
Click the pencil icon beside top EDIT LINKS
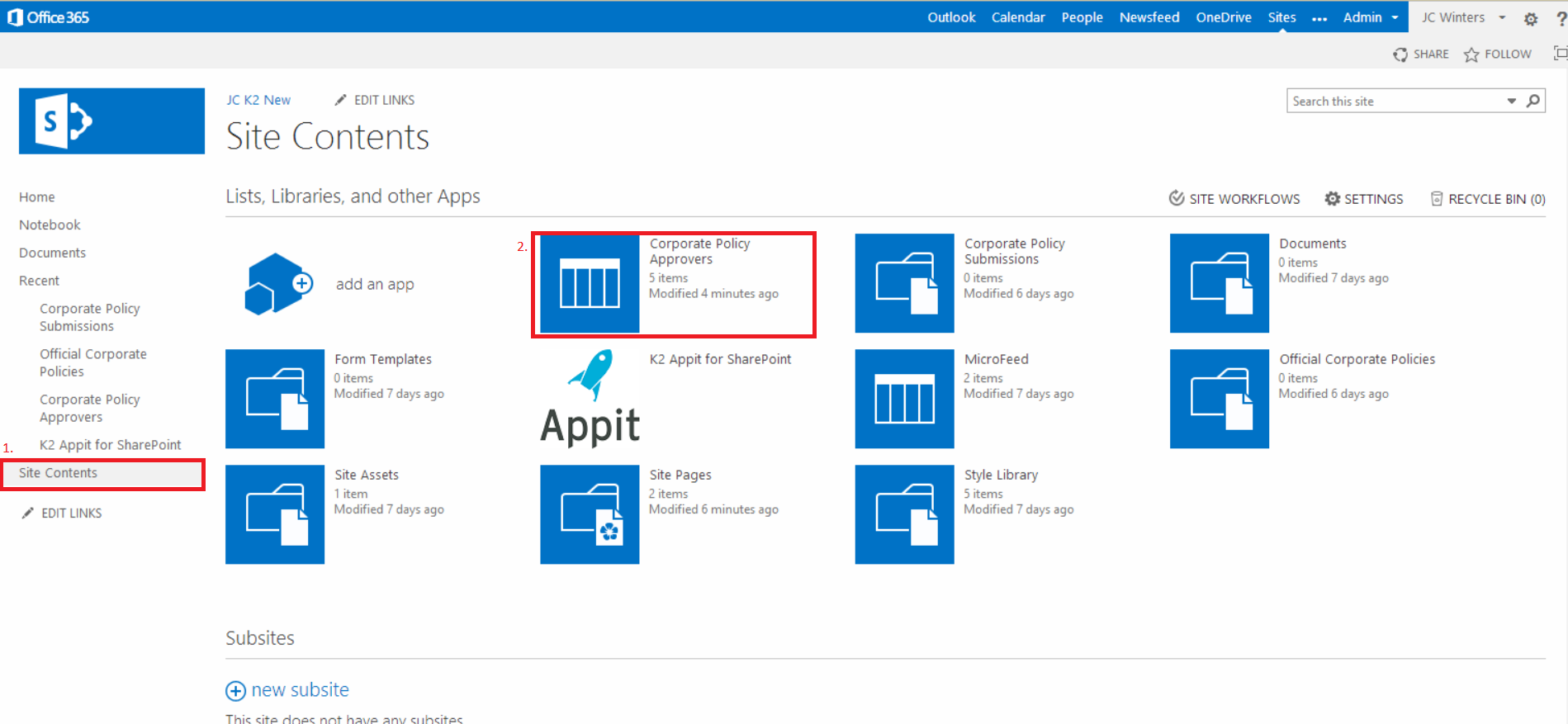point(340,100)
